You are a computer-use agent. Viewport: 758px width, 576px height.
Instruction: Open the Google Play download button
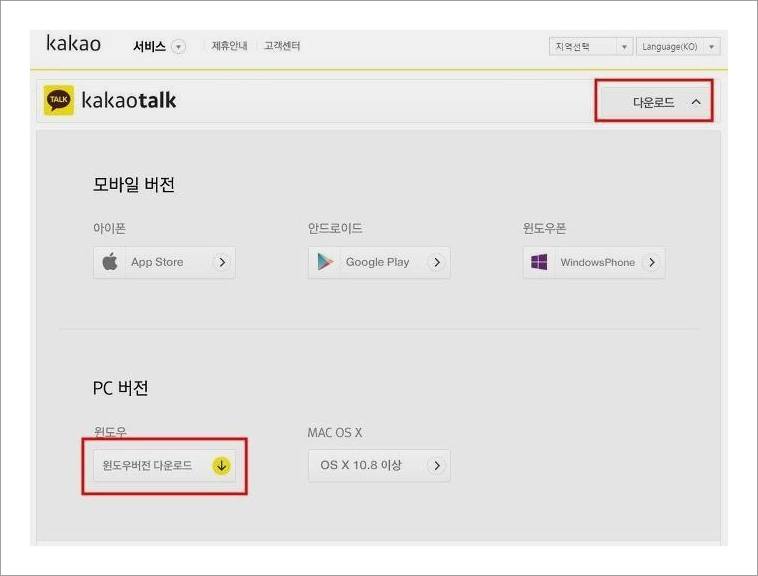click(379, 262)
